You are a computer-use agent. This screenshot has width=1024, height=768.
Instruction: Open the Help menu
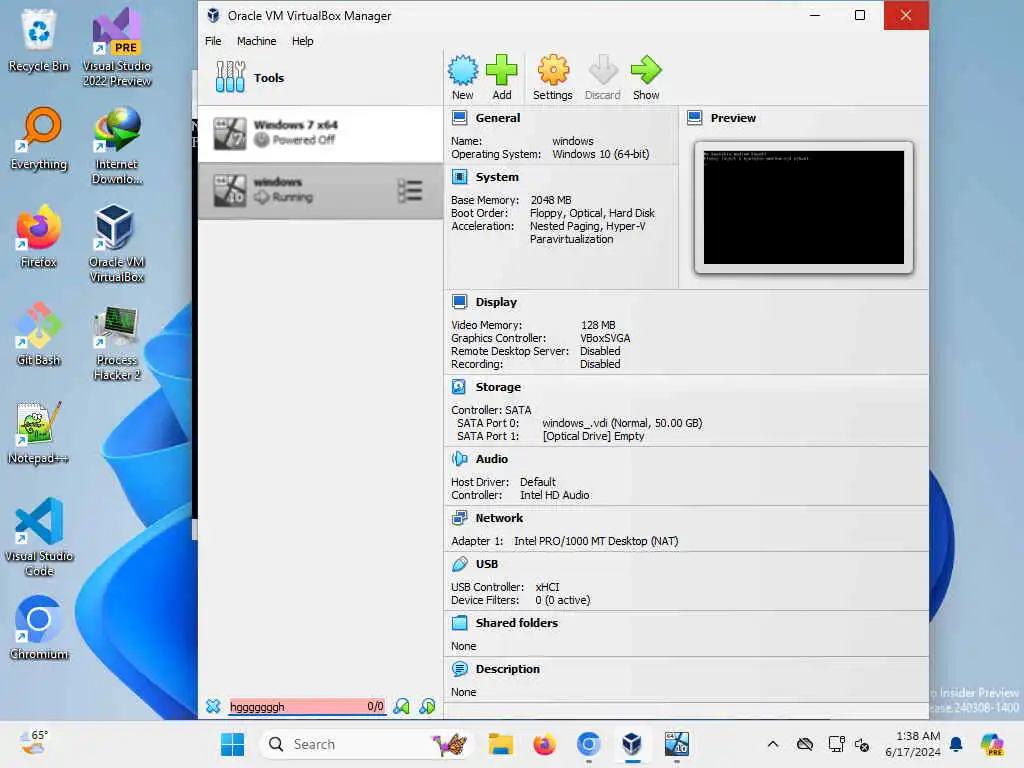tap(302, 40)
